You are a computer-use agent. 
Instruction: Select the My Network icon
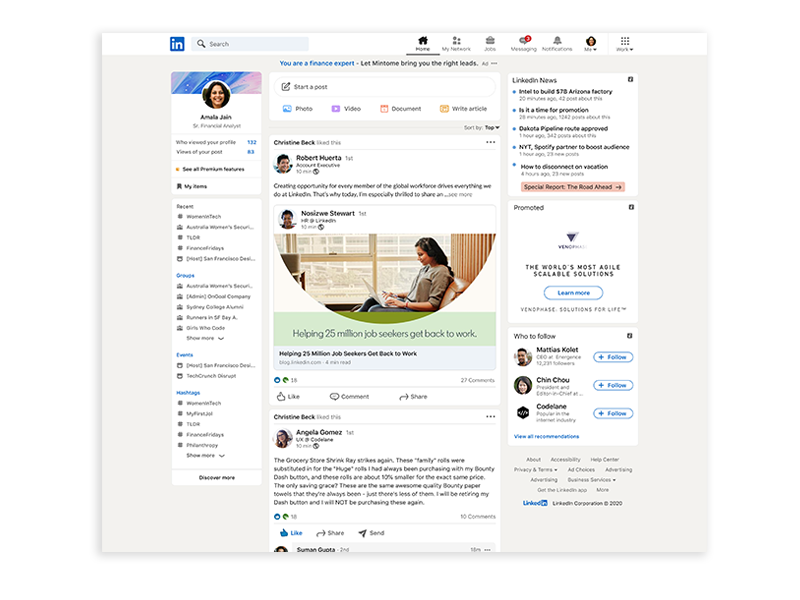[456, 40]
